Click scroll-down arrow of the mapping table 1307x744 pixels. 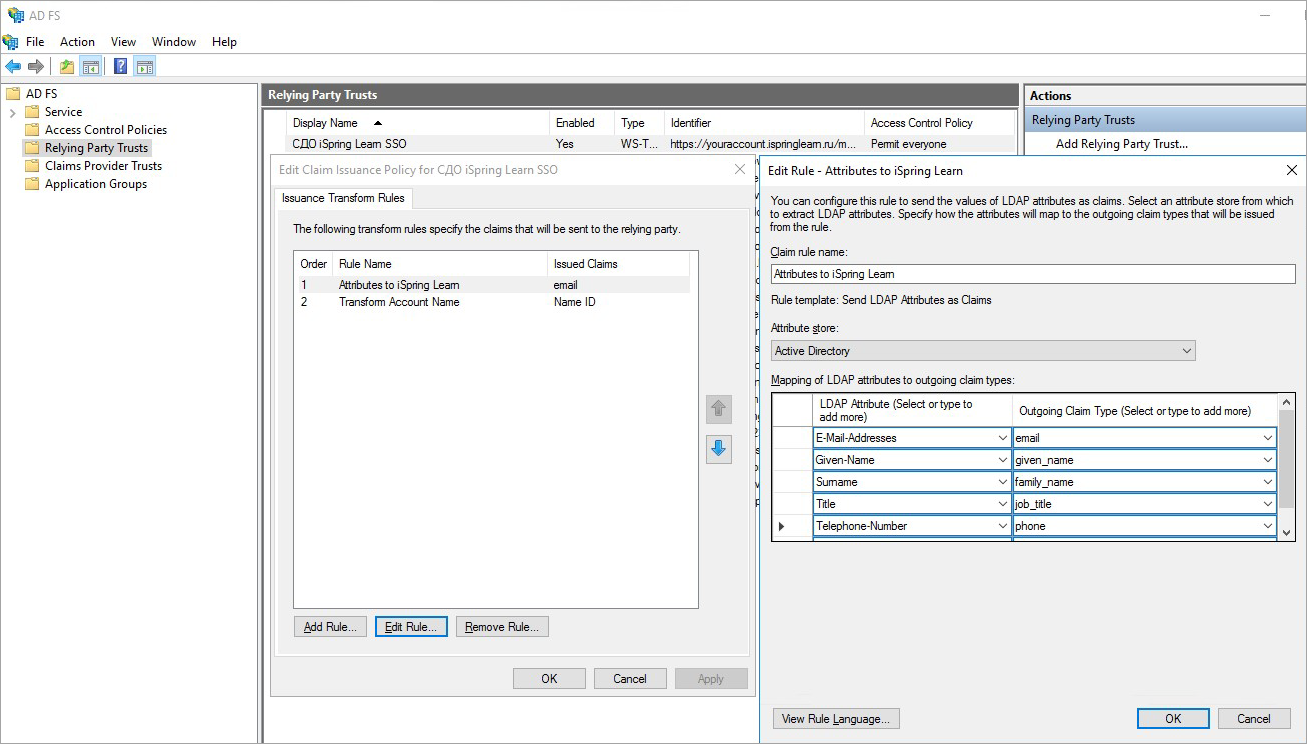pyautogui.click(x=1287, y=533)
